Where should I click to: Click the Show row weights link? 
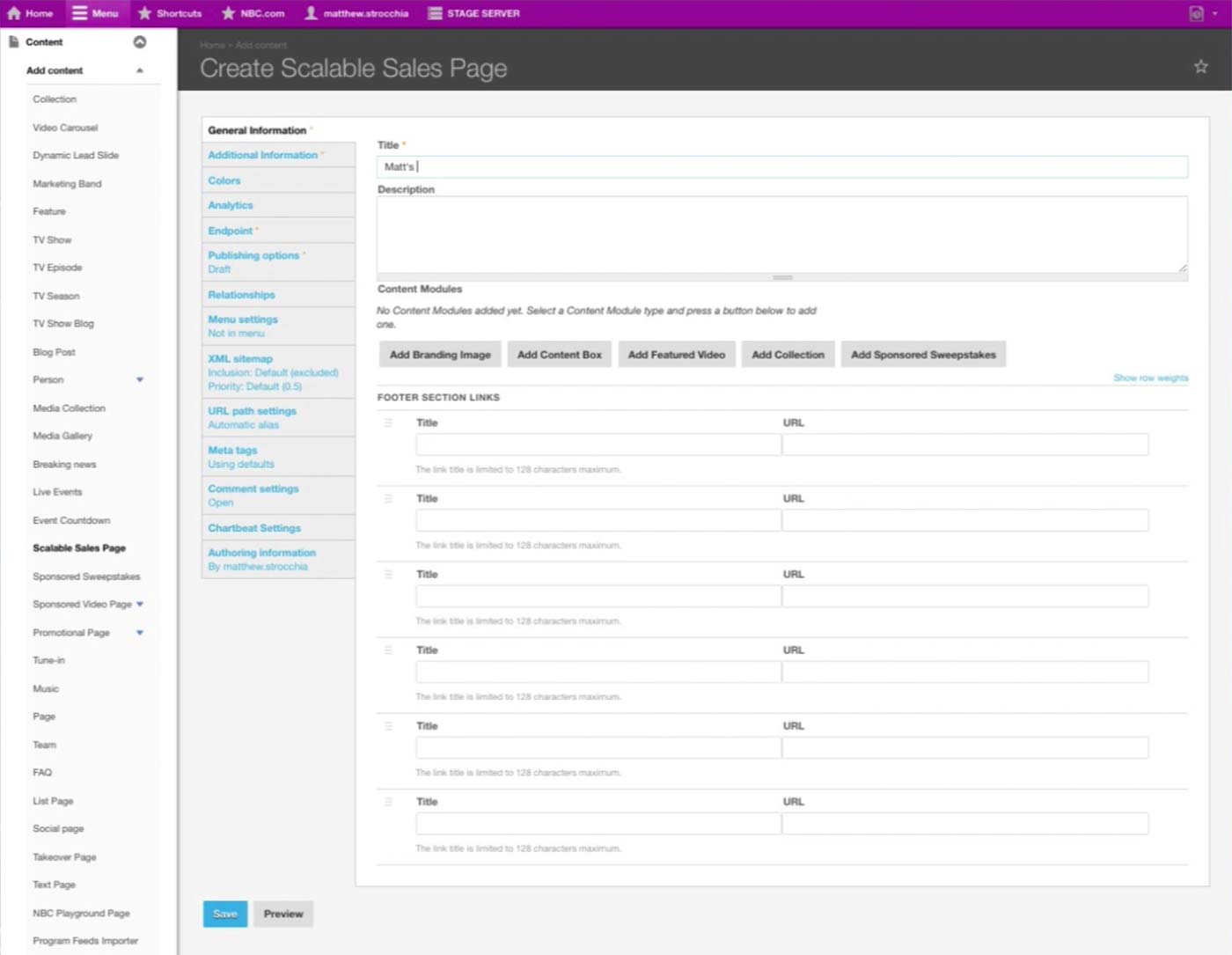click(x=1150, y=378)
